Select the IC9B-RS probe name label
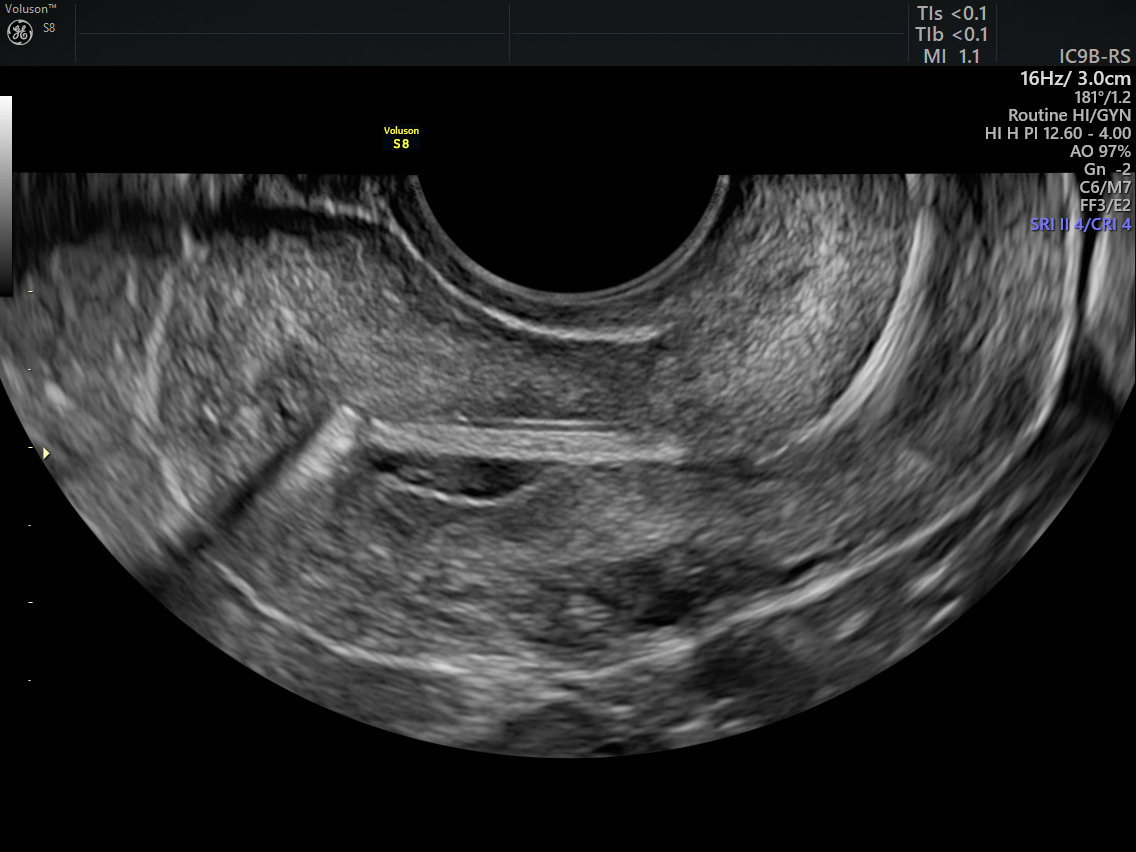Screen dimensions: 1136x852 pyautogui.click(x=1094, y=56)
